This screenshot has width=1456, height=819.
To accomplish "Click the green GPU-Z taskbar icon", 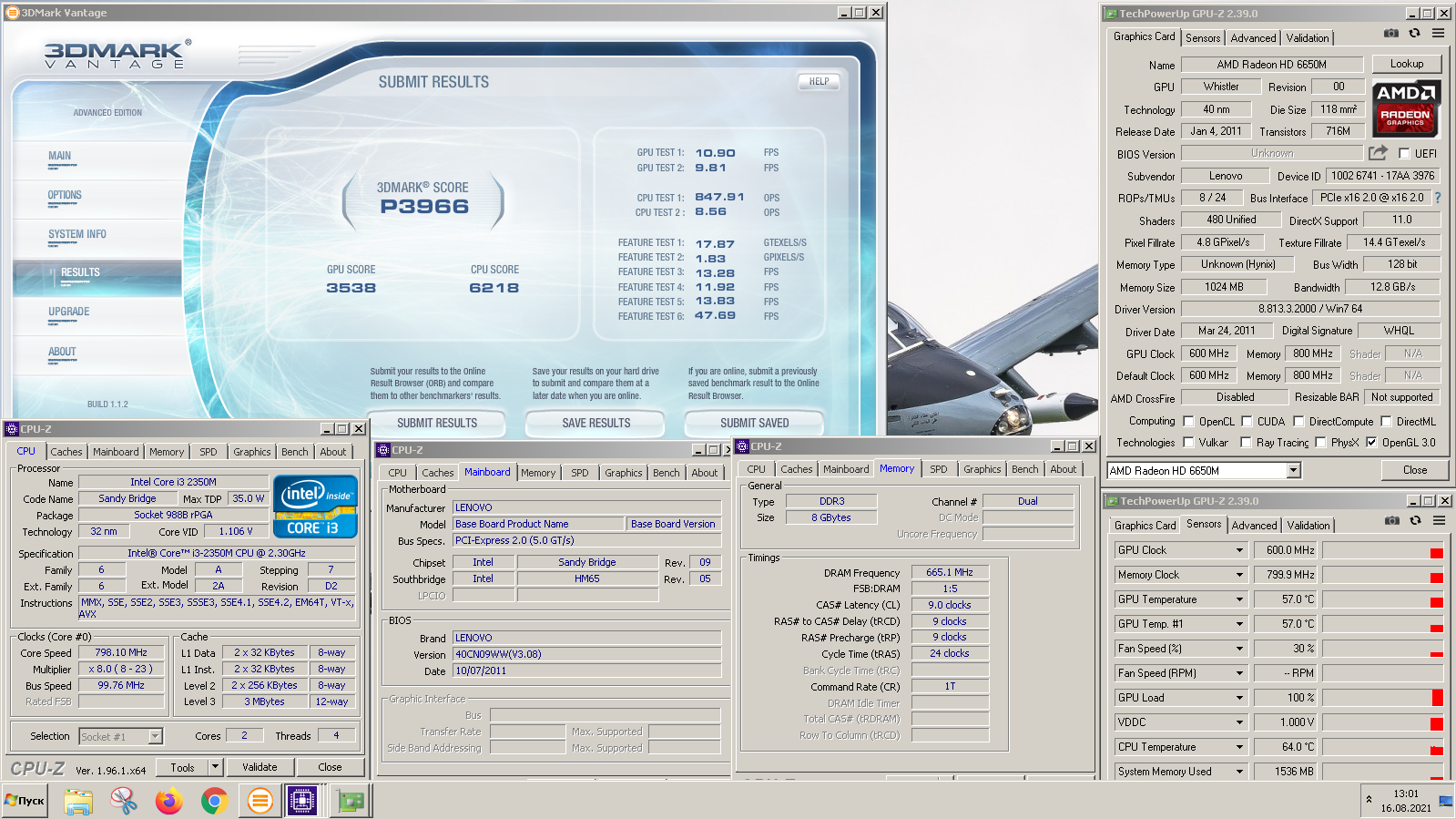I will tap(351, 802).
